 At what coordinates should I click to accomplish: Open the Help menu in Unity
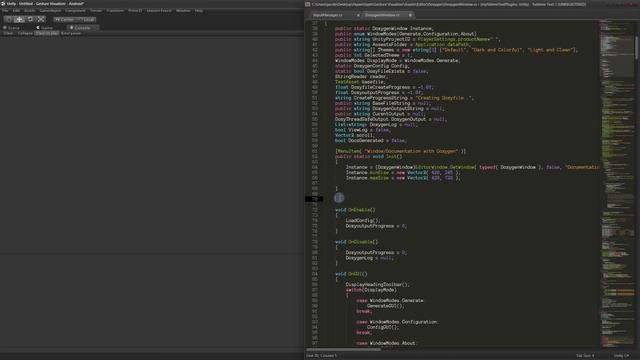[199, 11]
